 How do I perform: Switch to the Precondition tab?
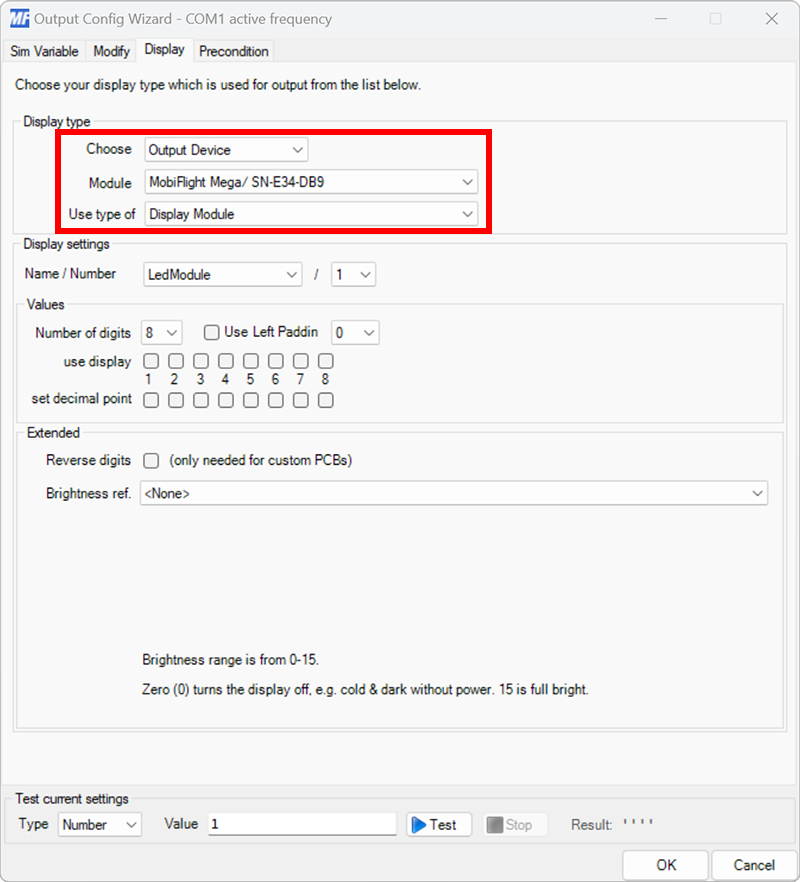(x=233, y=50)
